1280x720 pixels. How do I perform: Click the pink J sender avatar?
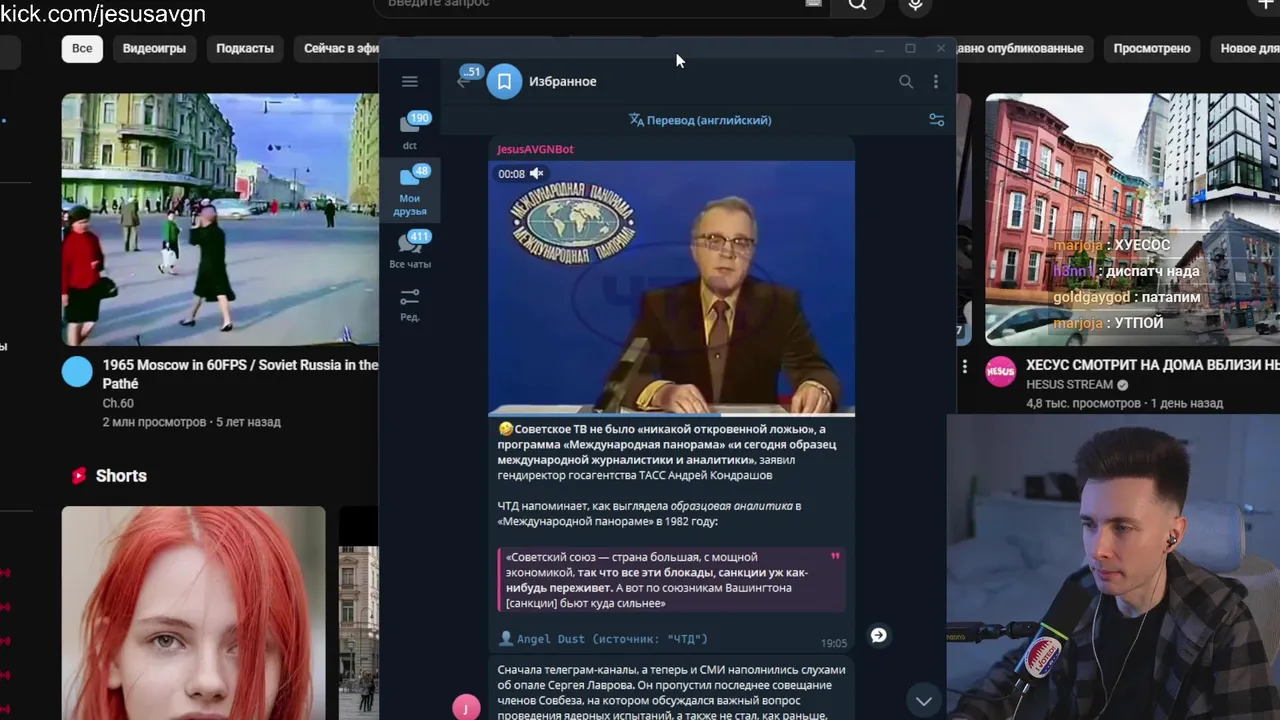point(466,707)
